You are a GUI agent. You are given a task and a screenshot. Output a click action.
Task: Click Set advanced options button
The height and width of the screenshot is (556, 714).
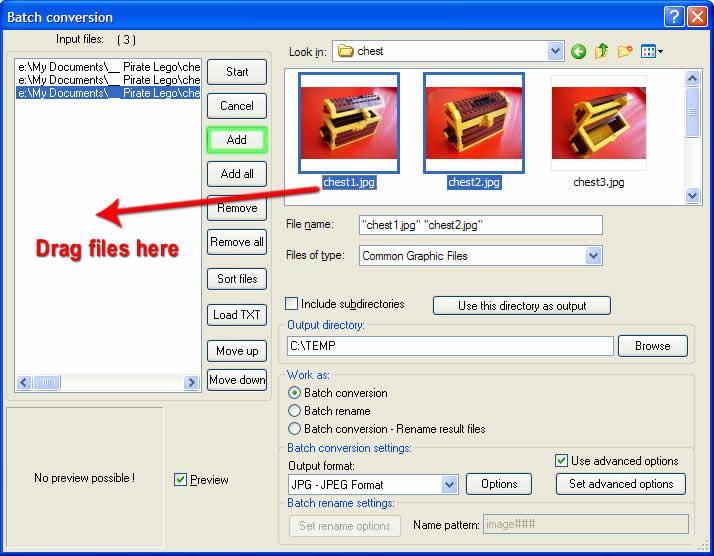(621, 484)
